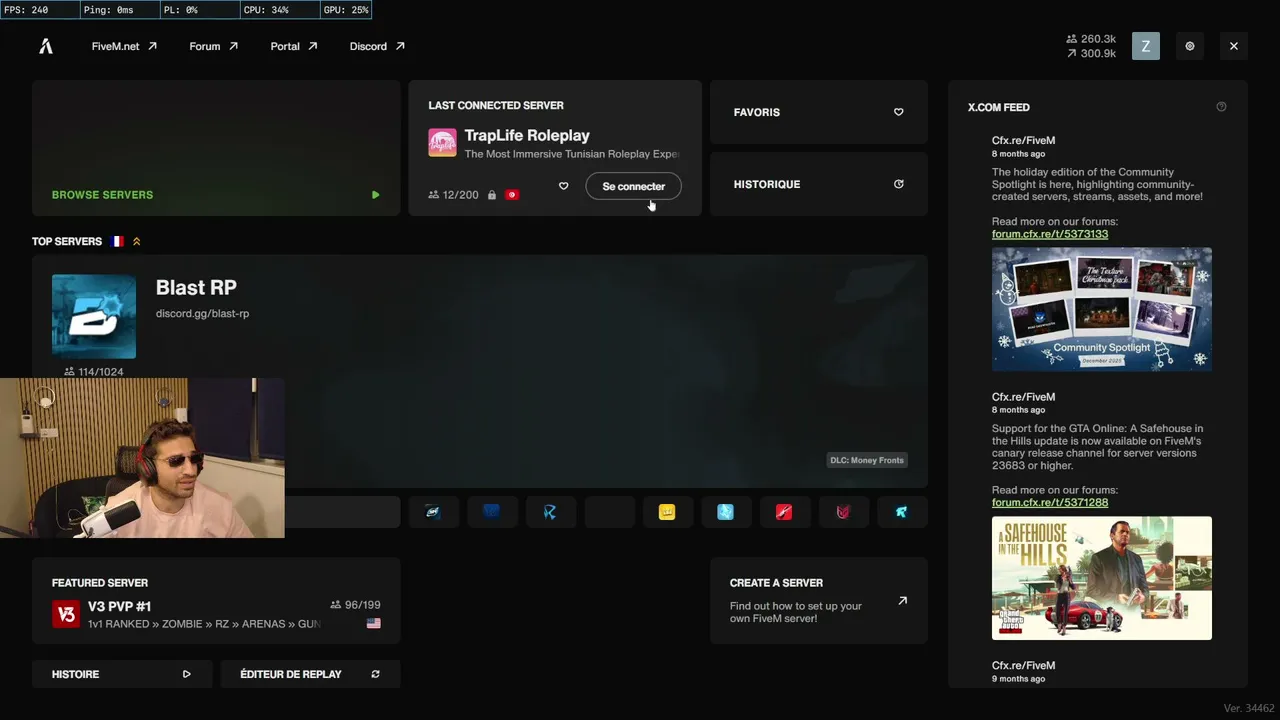Open the Histoire story mode button
The height and width of the screenshot is (720, 1280).
pyautogui.click(x=122, y=674)
